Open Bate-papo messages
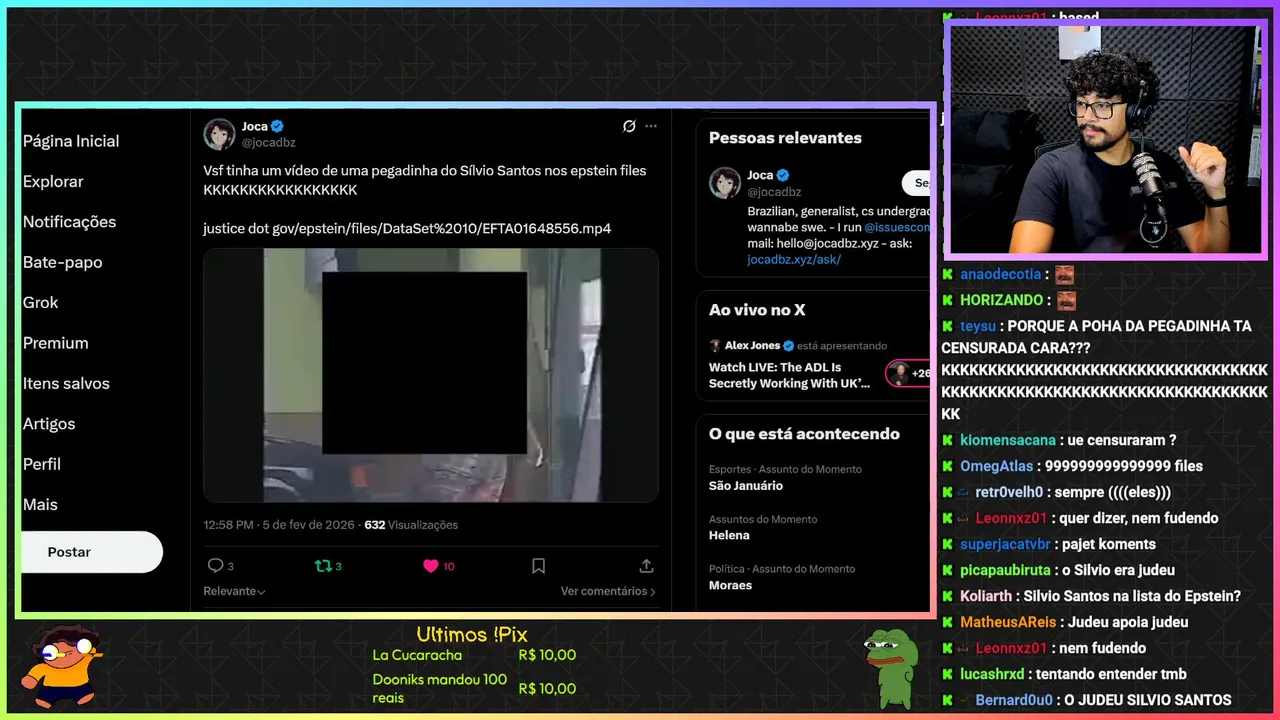Screen dimensions: 1280x720 [62, 262]
